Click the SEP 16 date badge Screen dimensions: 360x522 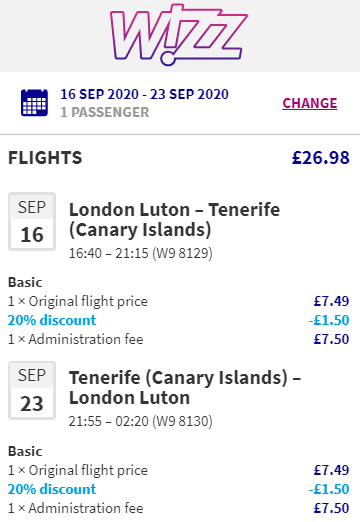[32, 221]
